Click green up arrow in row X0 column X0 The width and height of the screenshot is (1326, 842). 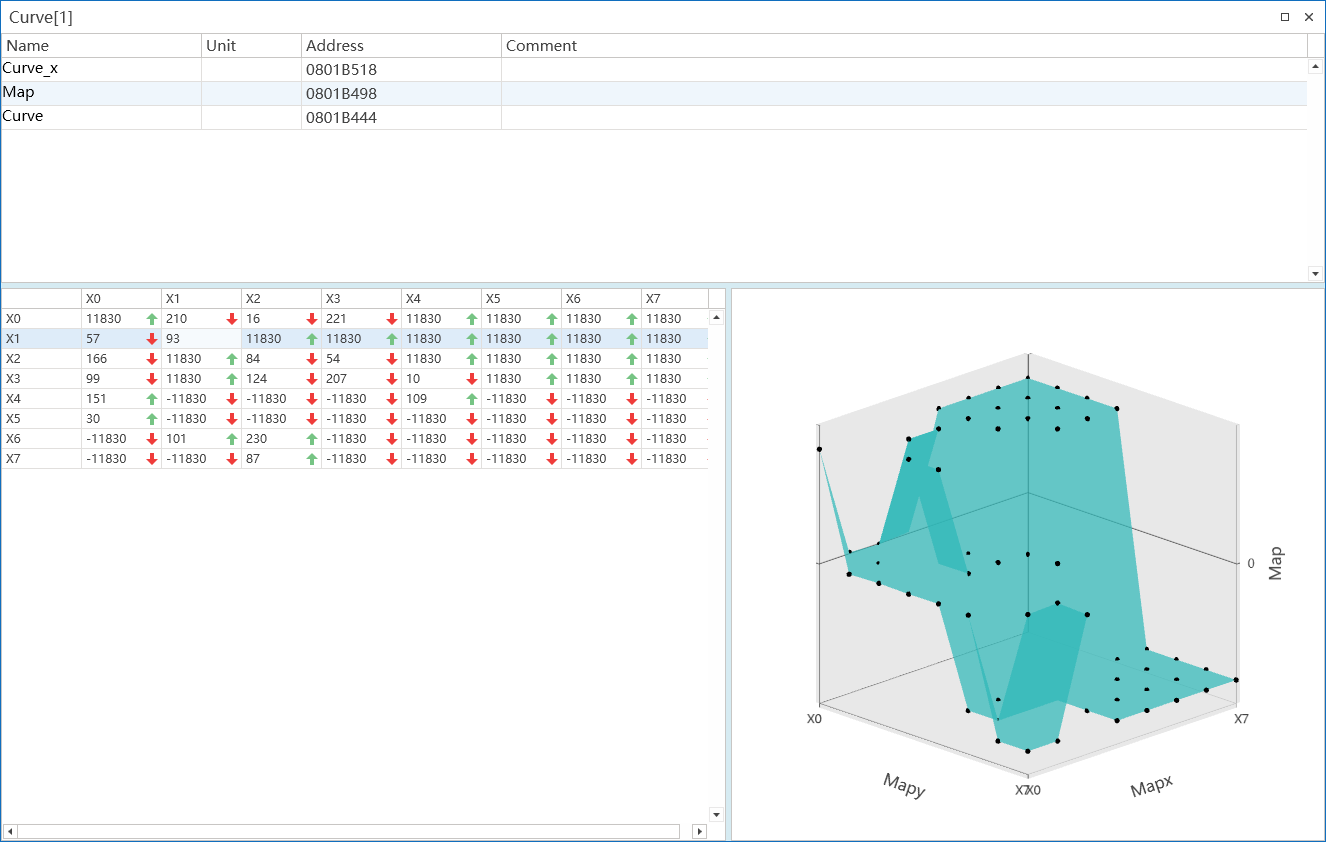(152, 319)
